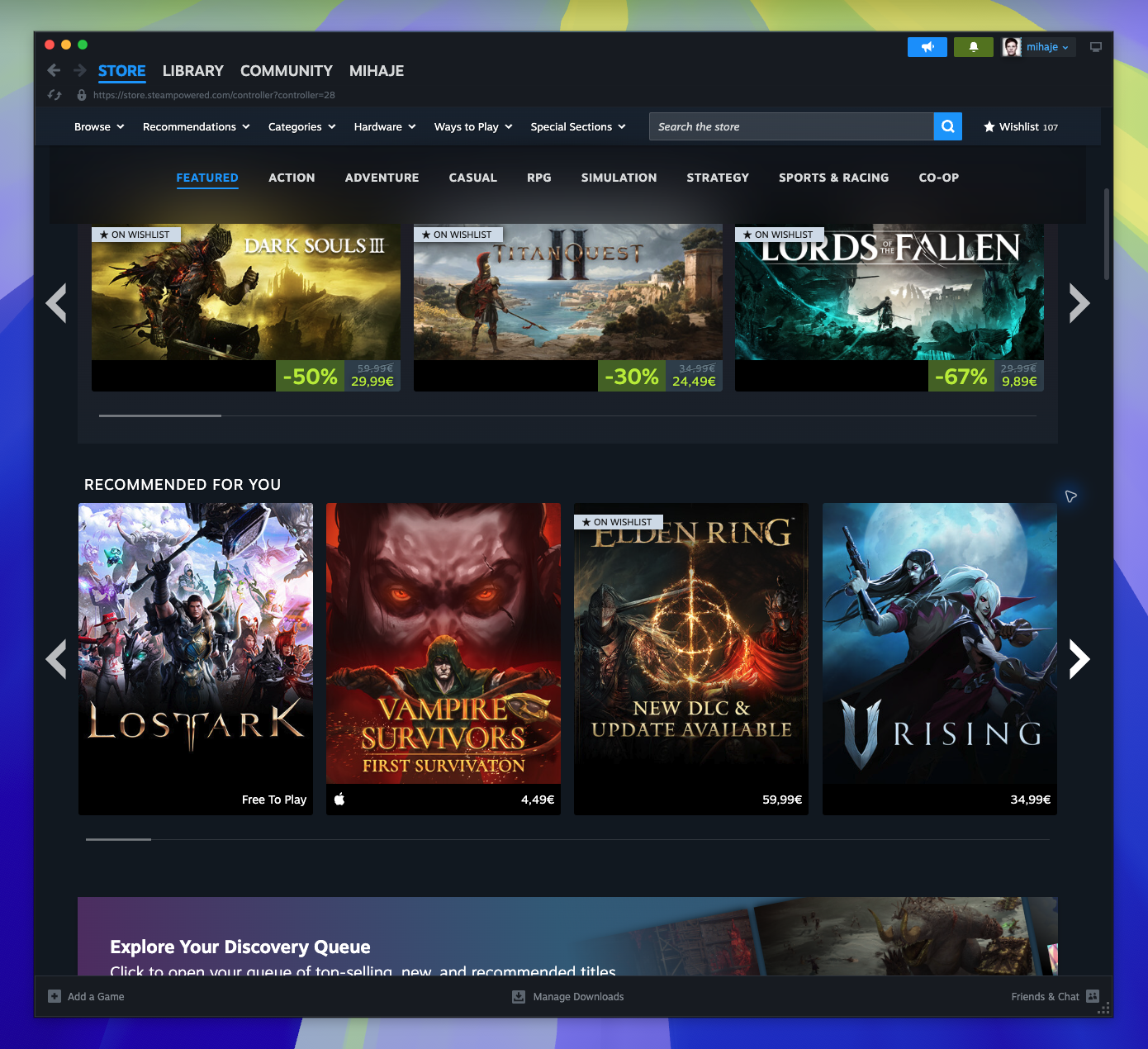The image size is (1148, 1049).
Task: Go to next Recommended For You page
Action: pos(1079,659)
